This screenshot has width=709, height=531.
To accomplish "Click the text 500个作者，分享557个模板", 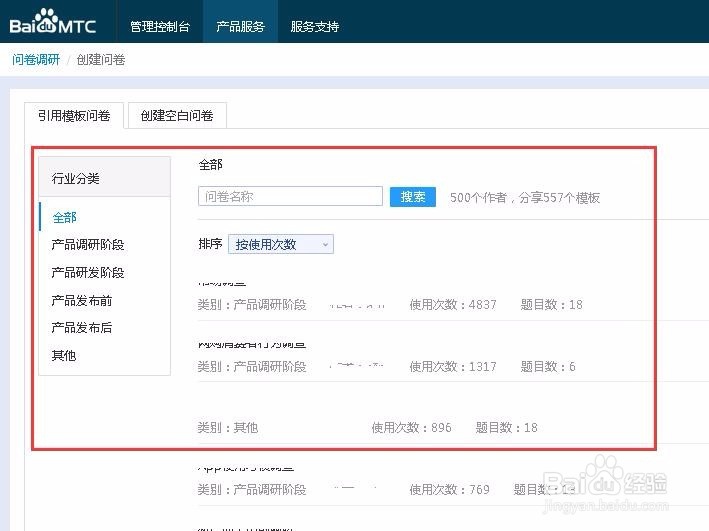I will [x=525, y=198].
